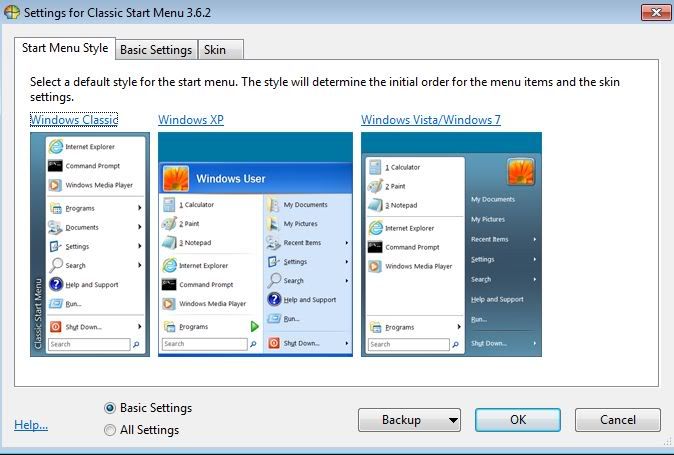Dismiss dialog with Cancel button

[618, 420]
